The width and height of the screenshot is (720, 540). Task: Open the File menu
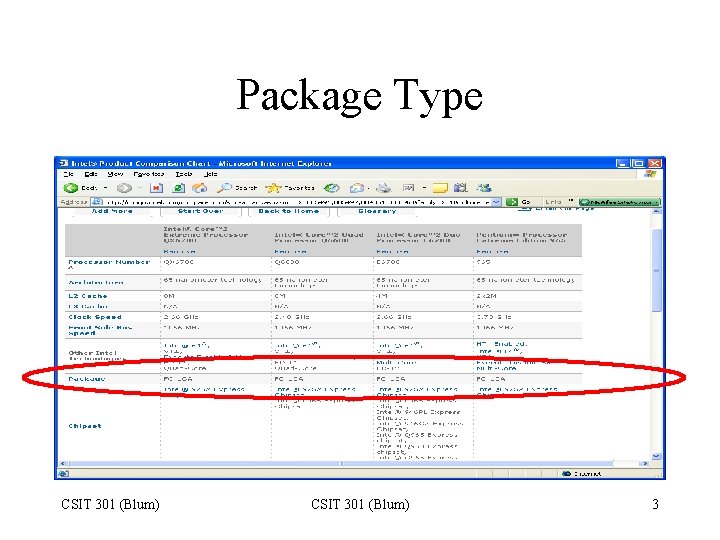coord(68,174)
